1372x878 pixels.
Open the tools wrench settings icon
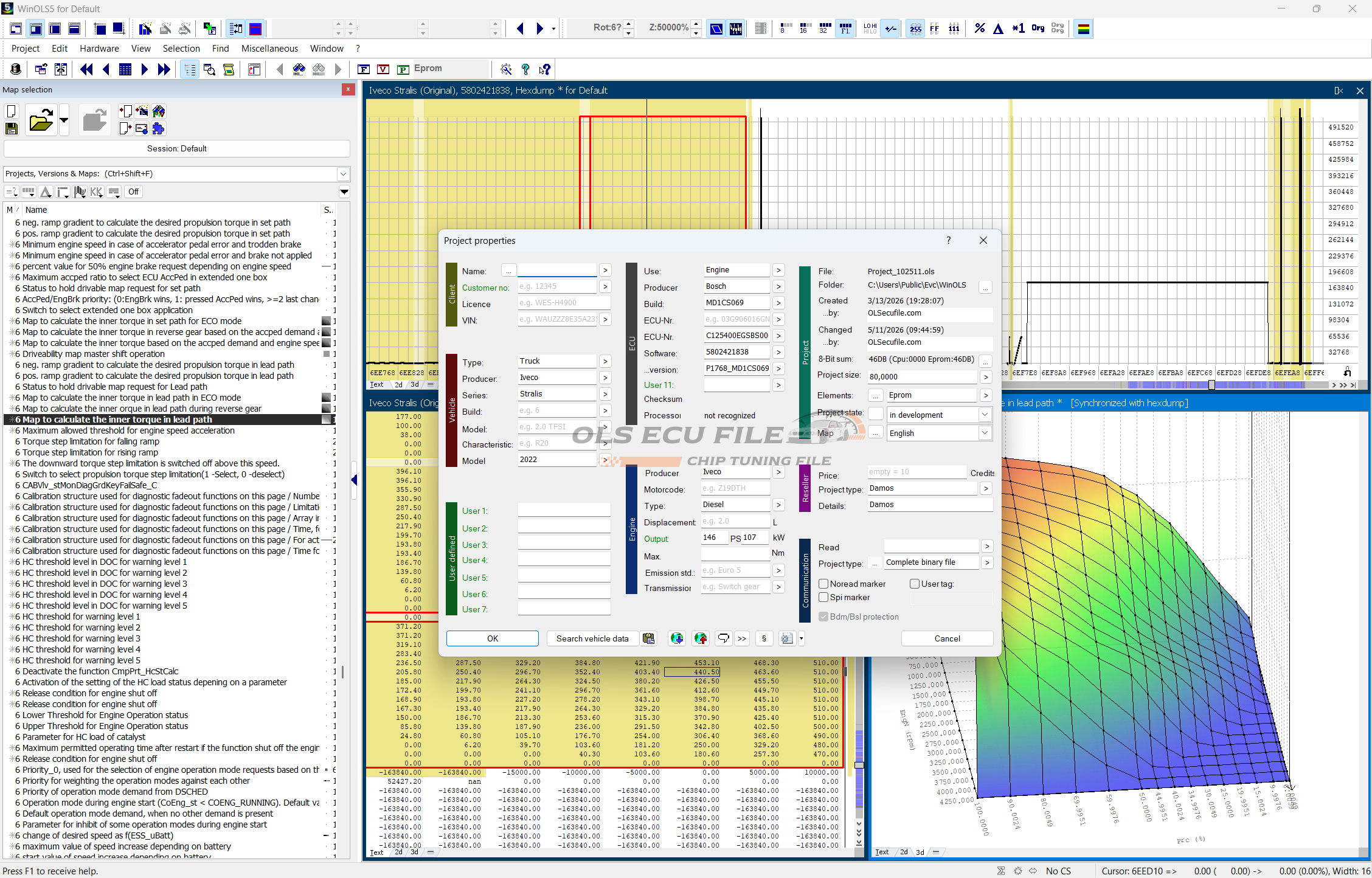point(506,69)
